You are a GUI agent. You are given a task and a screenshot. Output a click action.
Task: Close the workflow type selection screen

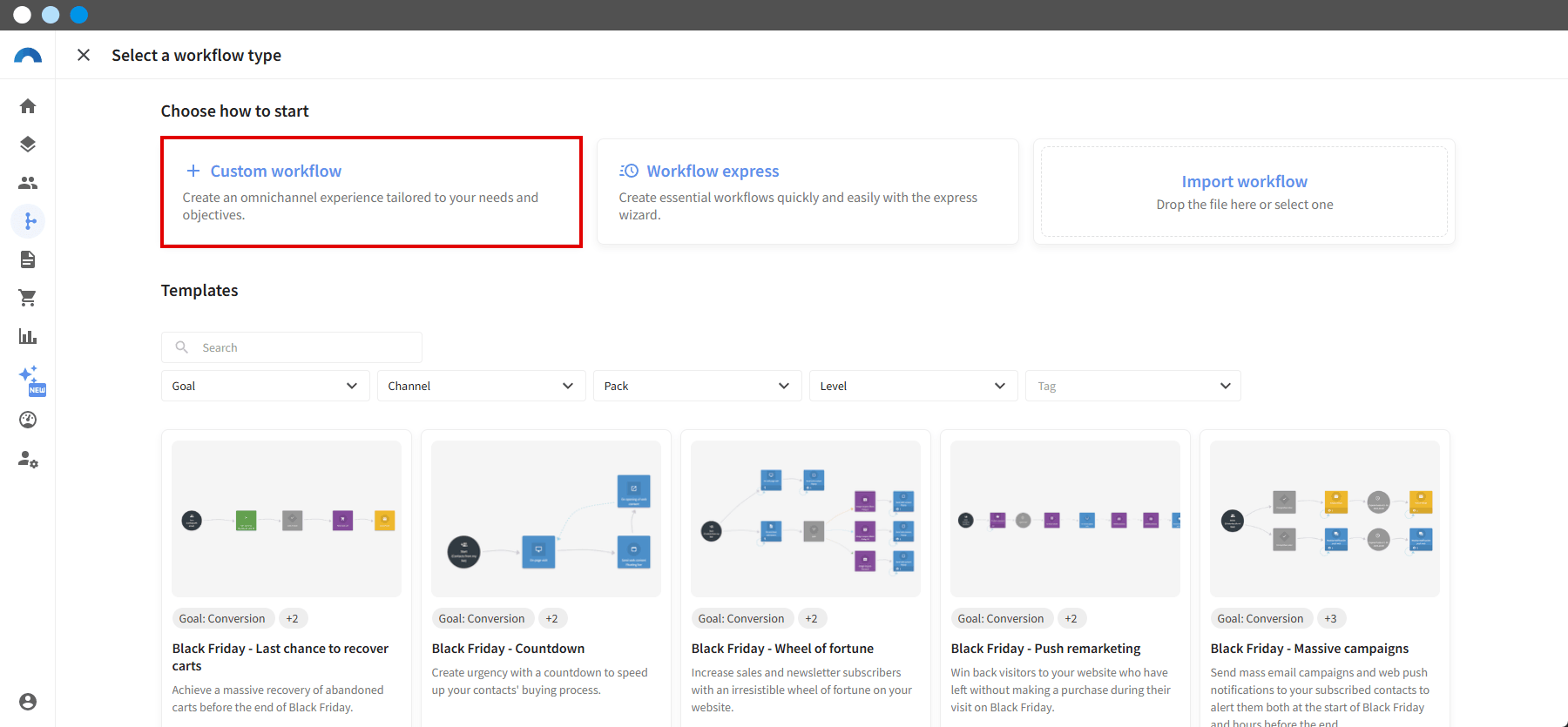pyautogui.click(x=84, y=55)
